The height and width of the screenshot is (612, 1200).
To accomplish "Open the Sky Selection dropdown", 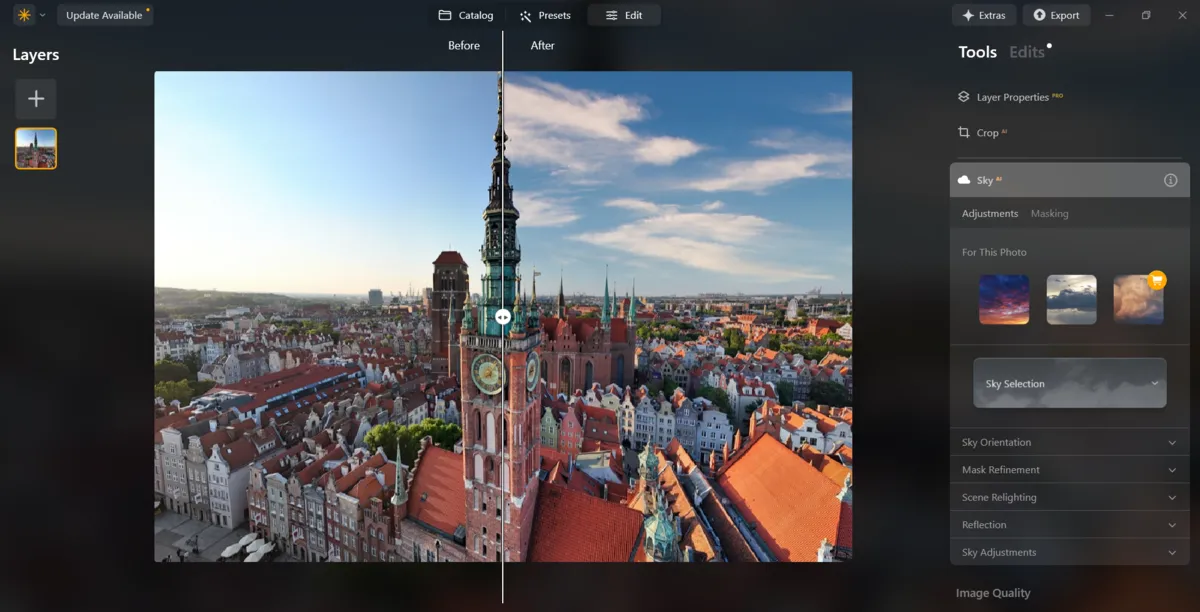I will [1069, 383].
